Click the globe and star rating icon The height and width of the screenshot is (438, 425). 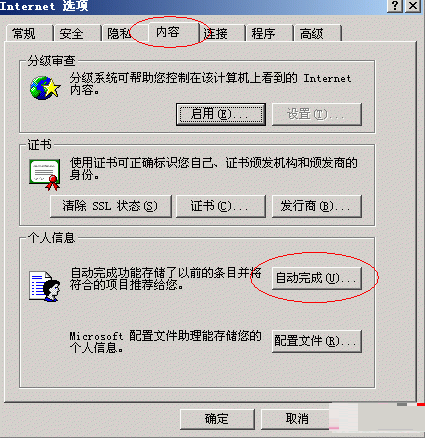click(45, 88)
